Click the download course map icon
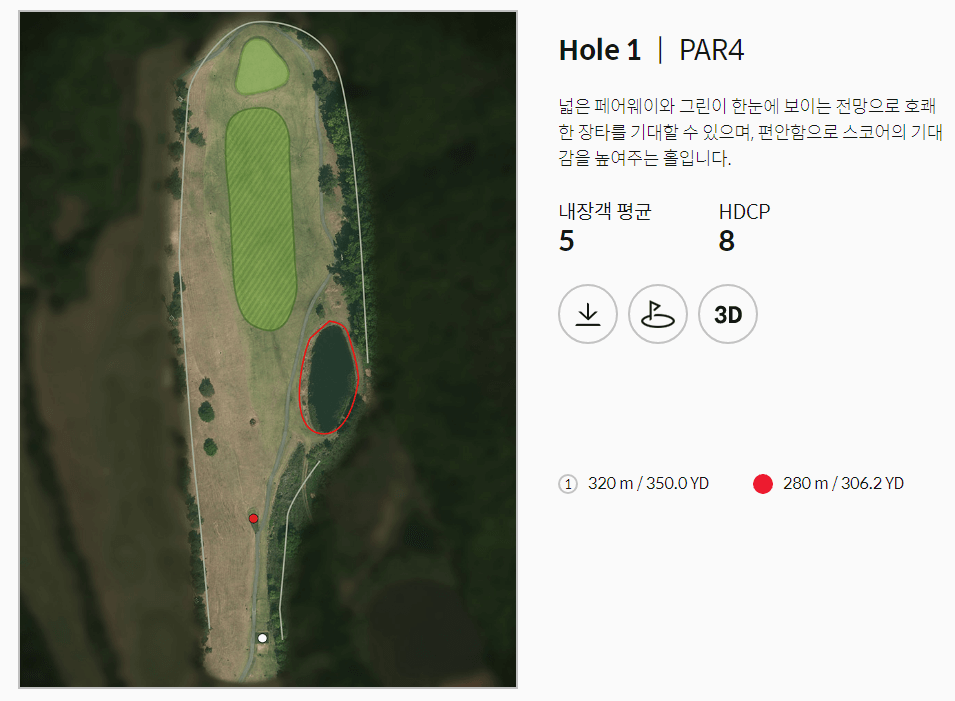 [587, 313]
